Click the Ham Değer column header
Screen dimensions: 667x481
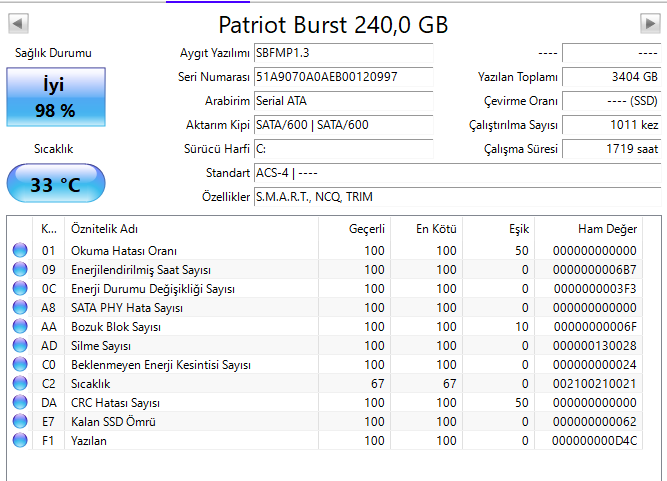coord(588,229)
